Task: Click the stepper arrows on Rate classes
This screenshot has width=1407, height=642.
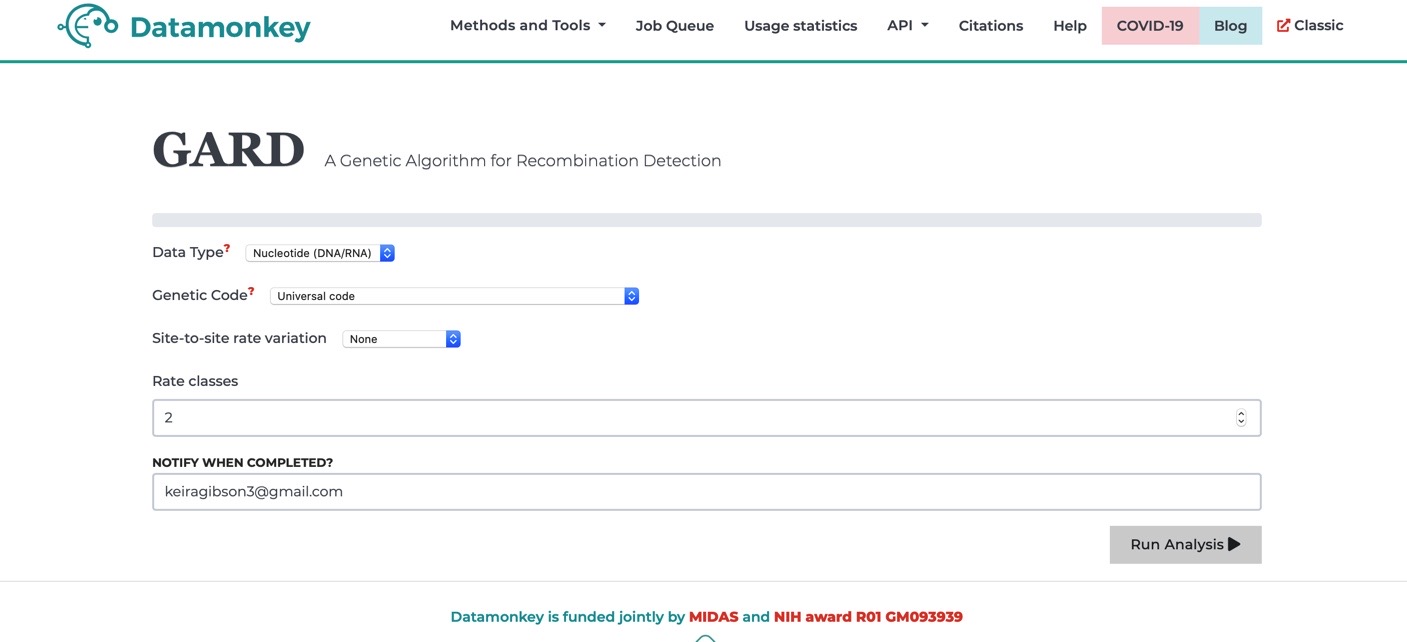Action: coord(1240,417)
